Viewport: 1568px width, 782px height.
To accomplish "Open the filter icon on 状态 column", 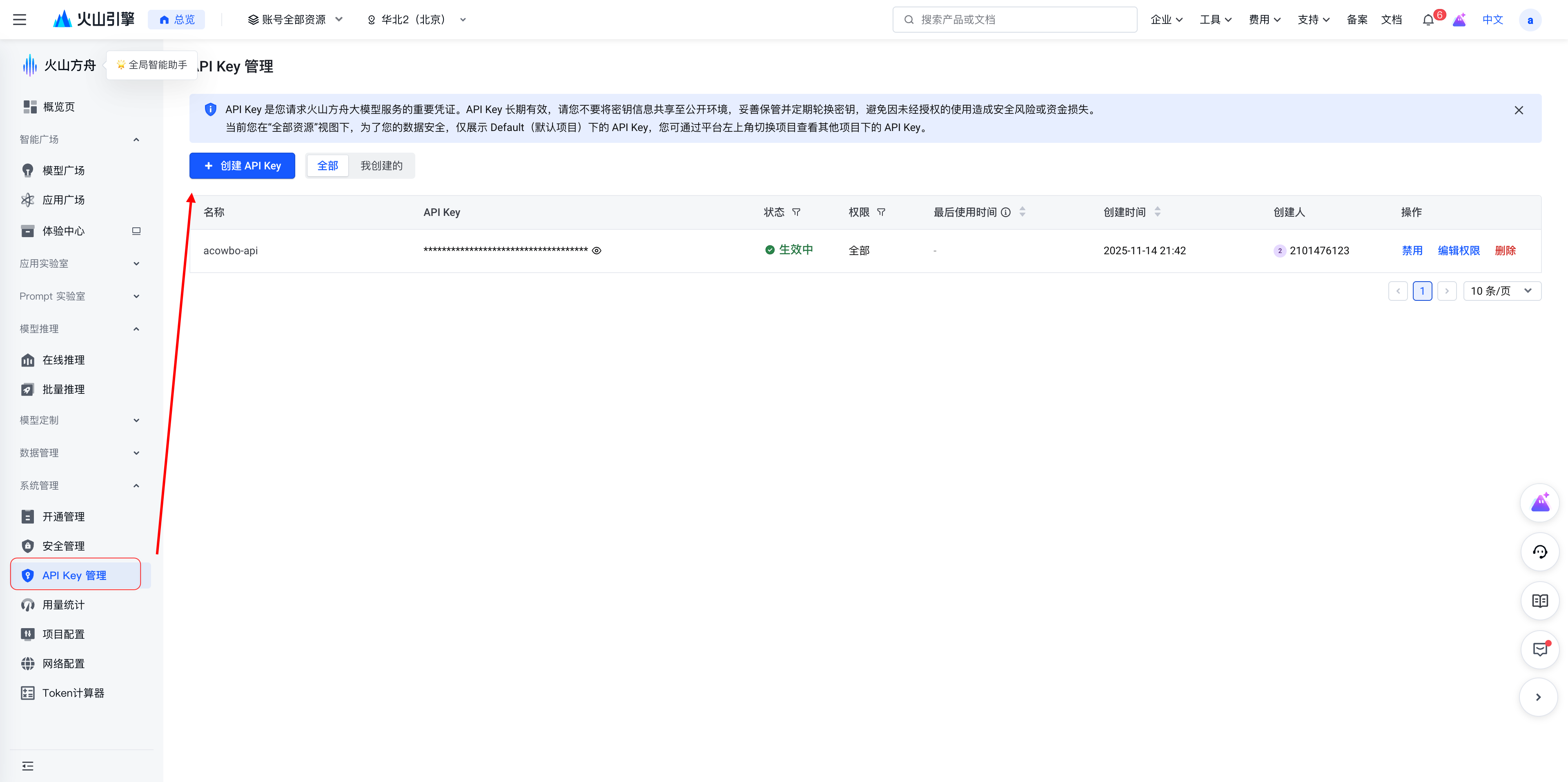I will [797, 212].
